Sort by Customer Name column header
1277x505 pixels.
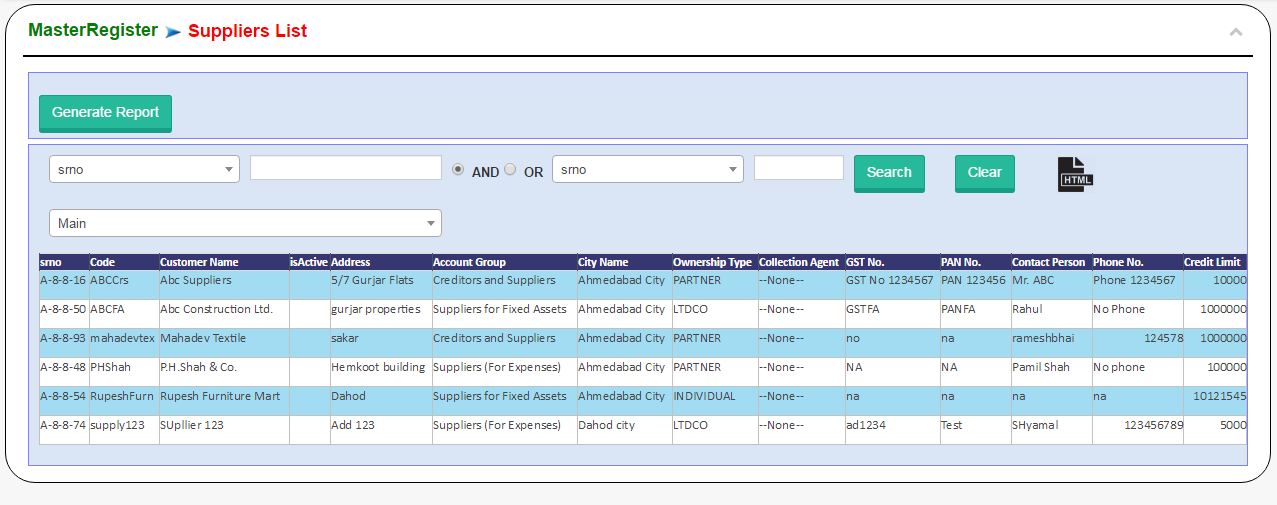[x=199, y=262]
